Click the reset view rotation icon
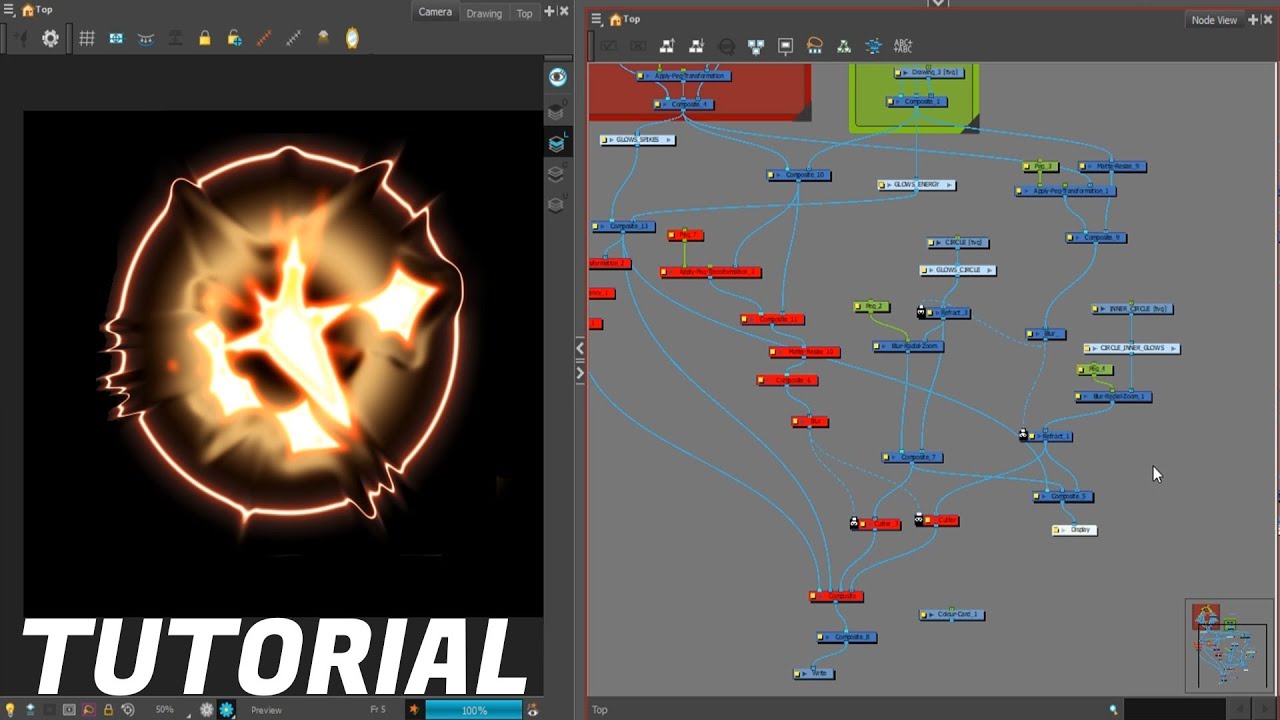 (x=128, y=710)
